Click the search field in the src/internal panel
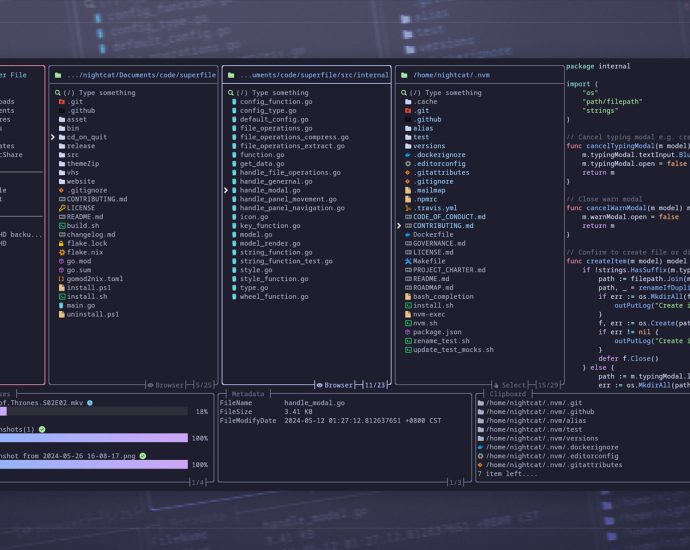The width and height of the screenshot is (690, 550). point(307,93)
